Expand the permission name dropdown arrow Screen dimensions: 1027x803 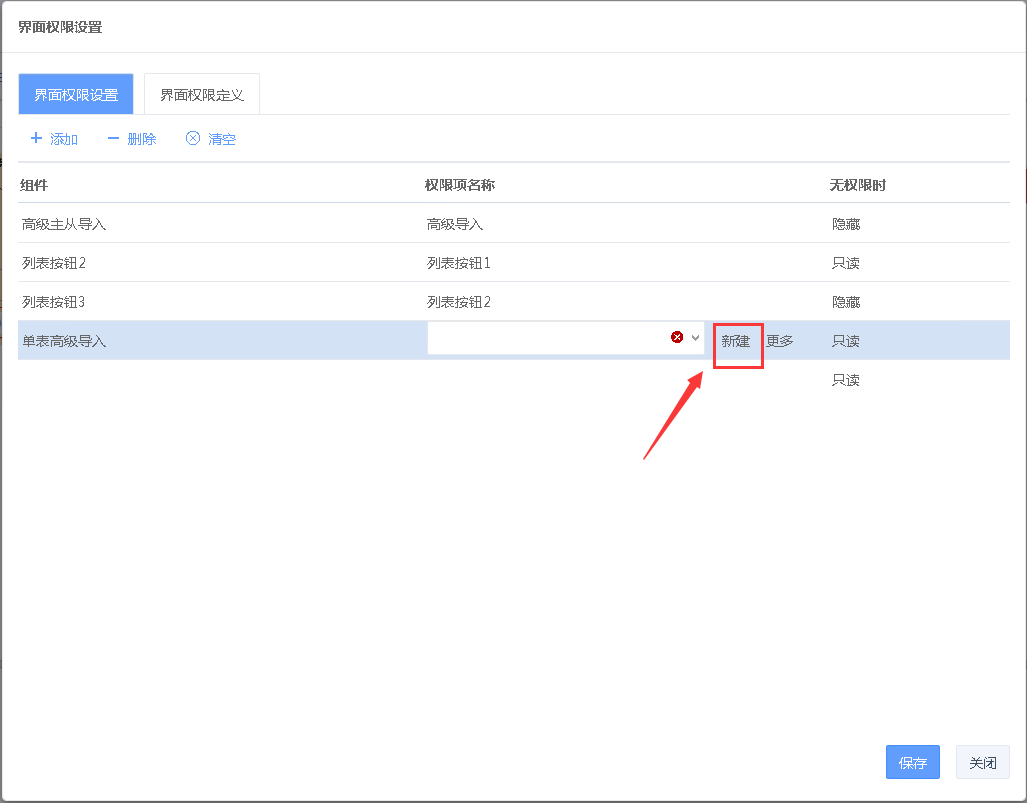coord(695,338)
